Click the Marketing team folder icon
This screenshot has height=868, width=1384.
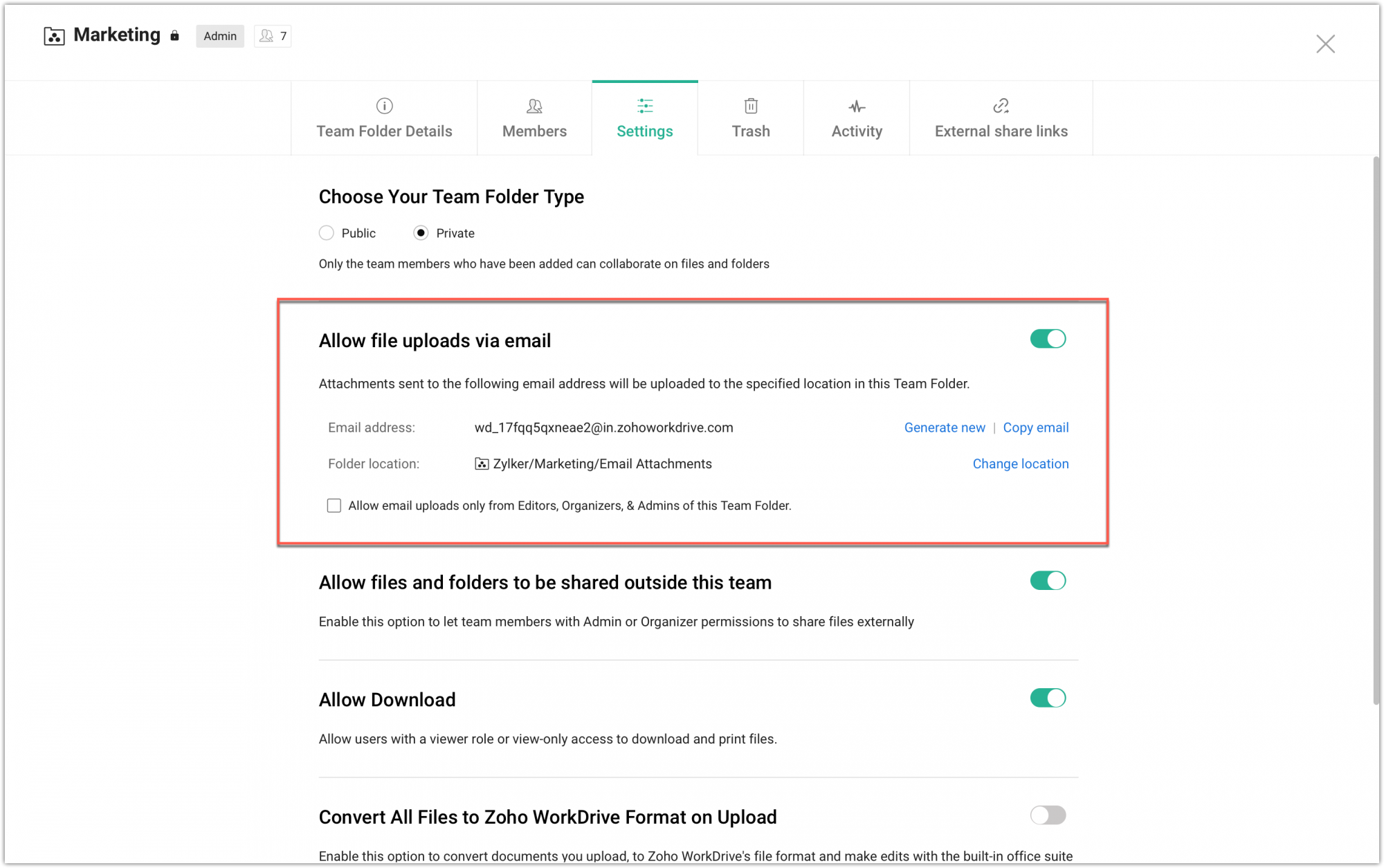pos(54,35)
